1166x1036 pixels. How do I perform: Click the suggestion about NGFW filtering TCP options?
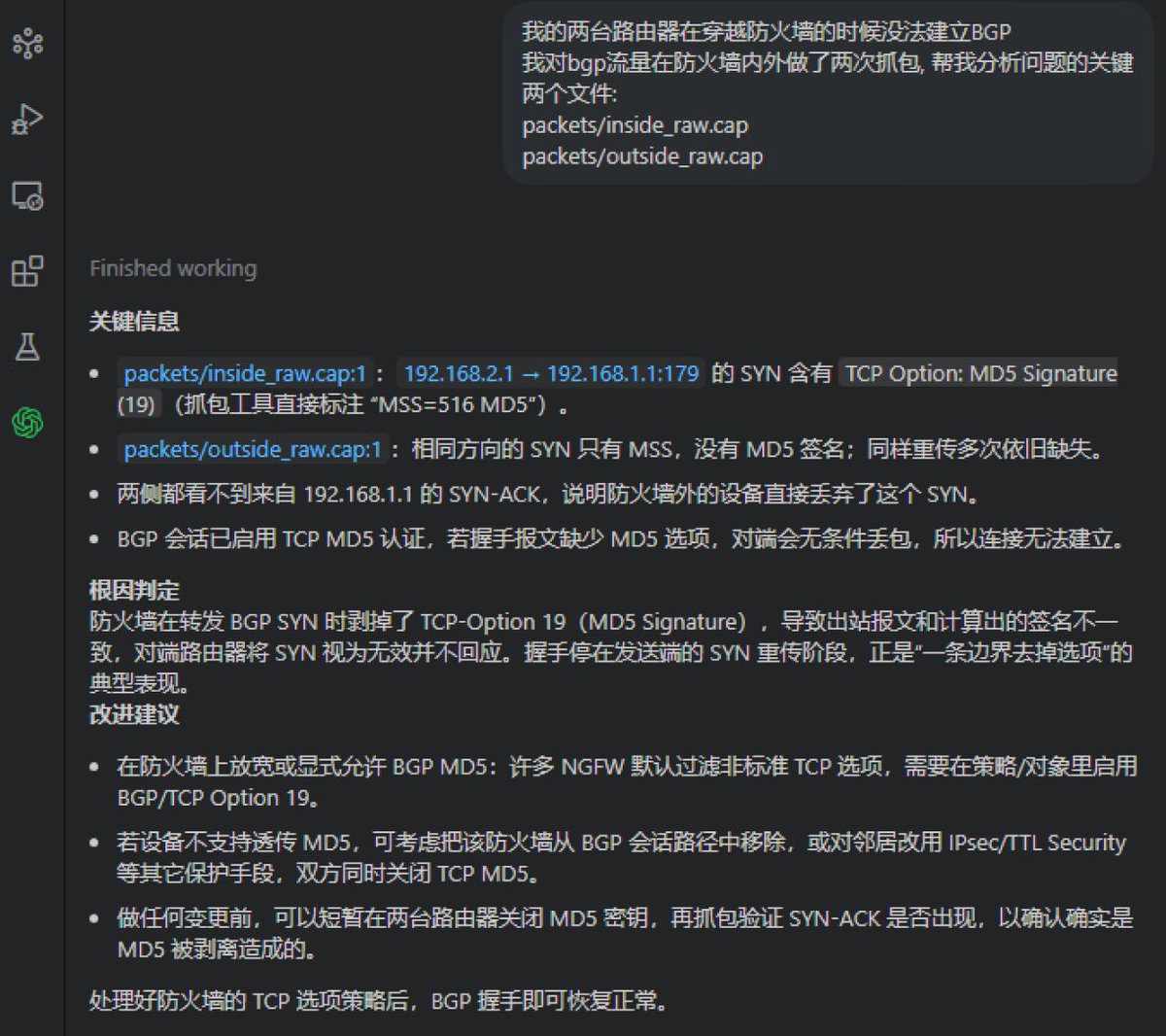[x=627, y=781]
